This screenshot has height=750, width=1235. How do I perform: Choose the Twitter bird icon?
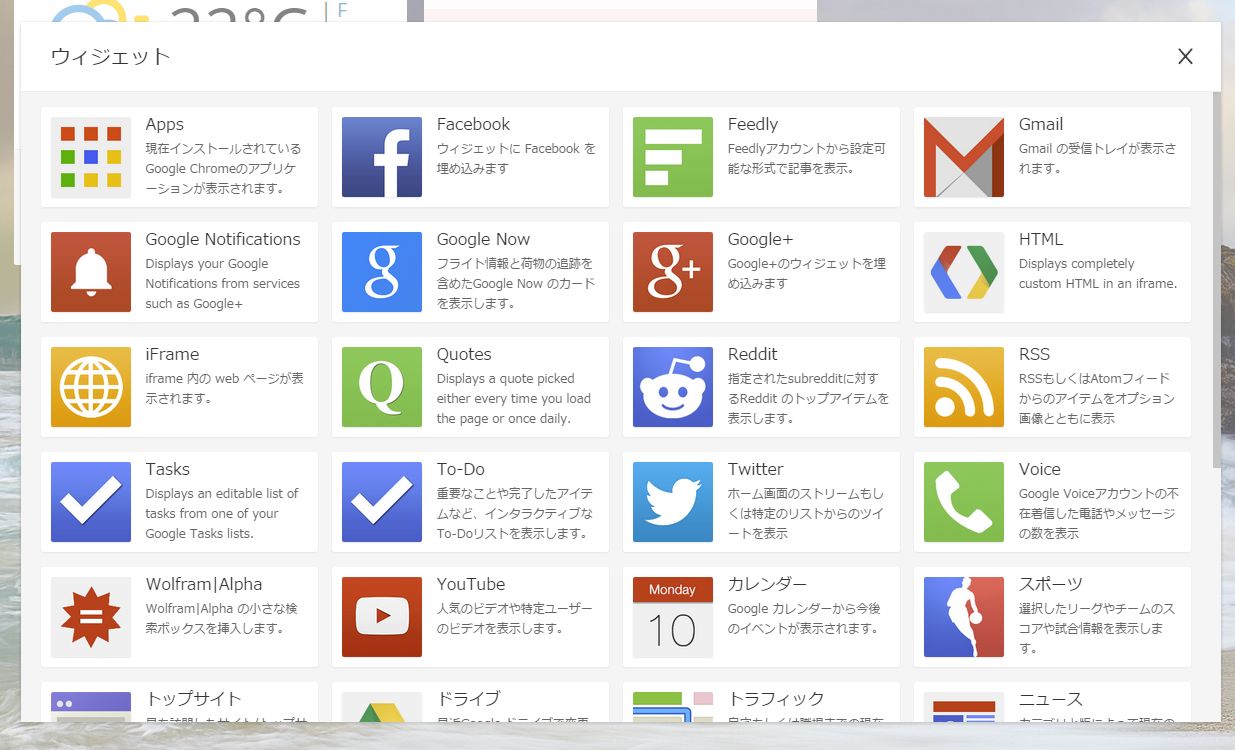(673, 502)
